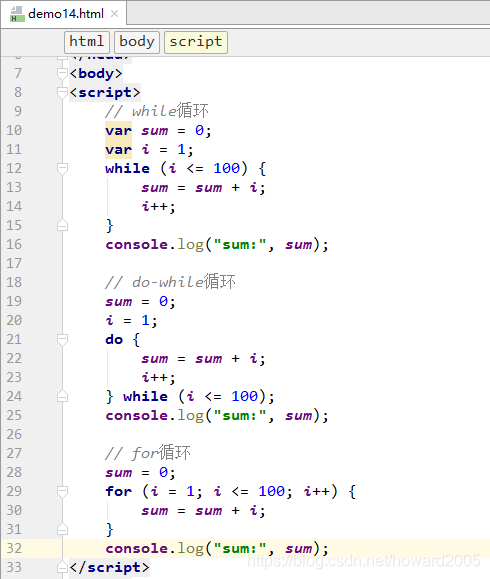This screenshot has height=579, width=490.
Task: Close the demo14.html tab
Action: (x=114, y=14)
